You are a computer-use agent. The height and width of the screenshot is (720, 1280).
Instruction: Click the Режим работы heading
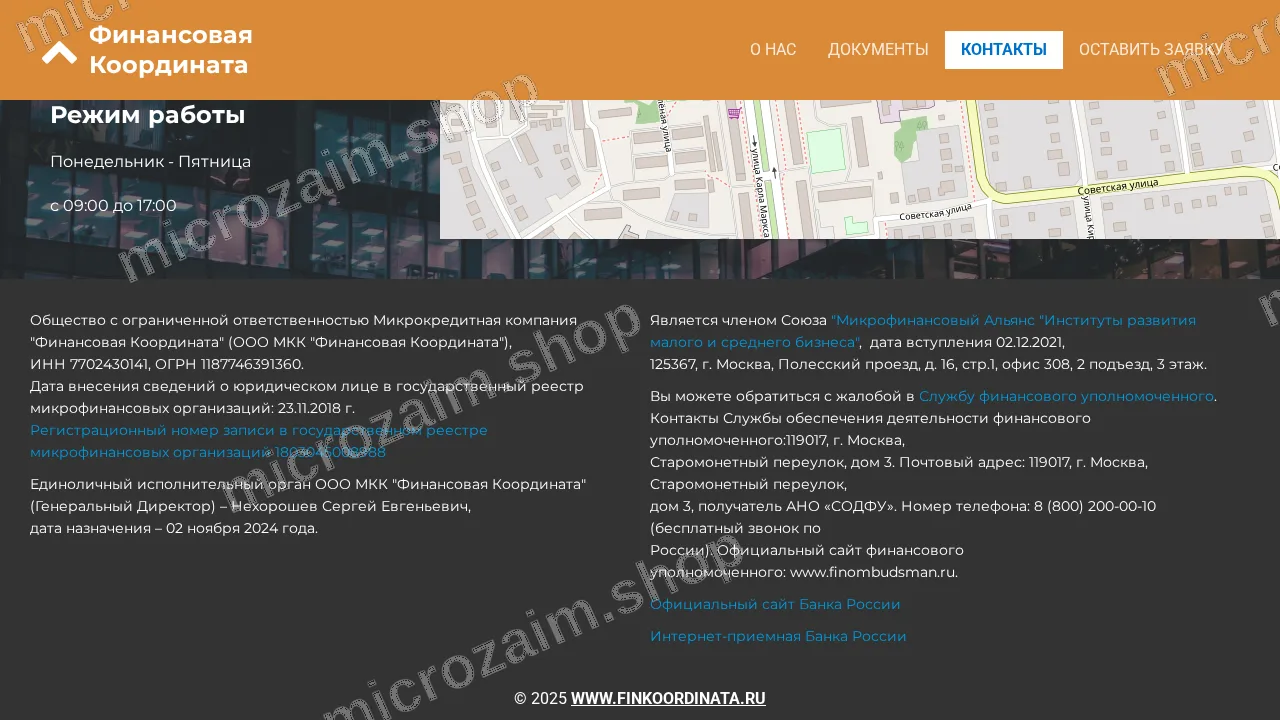pyautogui.click(x=148, y=115)
